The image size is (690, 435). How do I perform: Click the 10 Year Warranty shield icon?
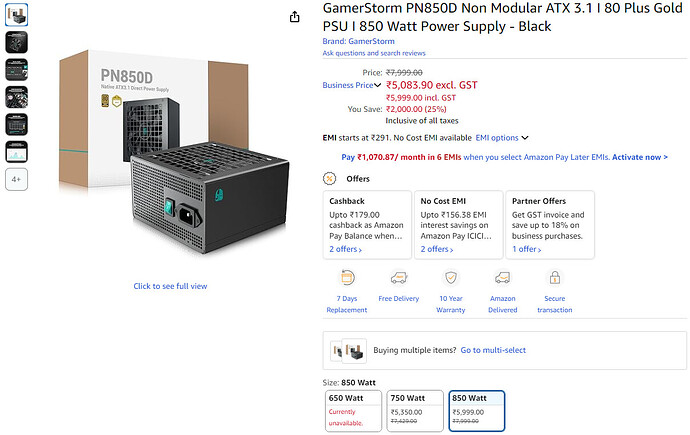point(451,278)
